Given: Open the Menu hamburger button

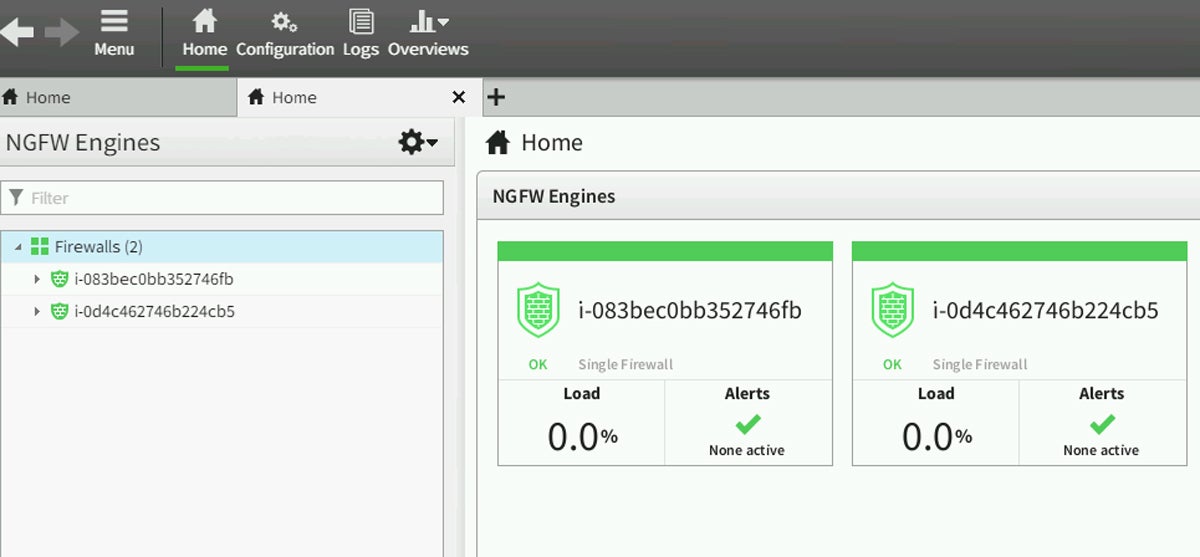Looking at the screenshot, I should (114, 33).
